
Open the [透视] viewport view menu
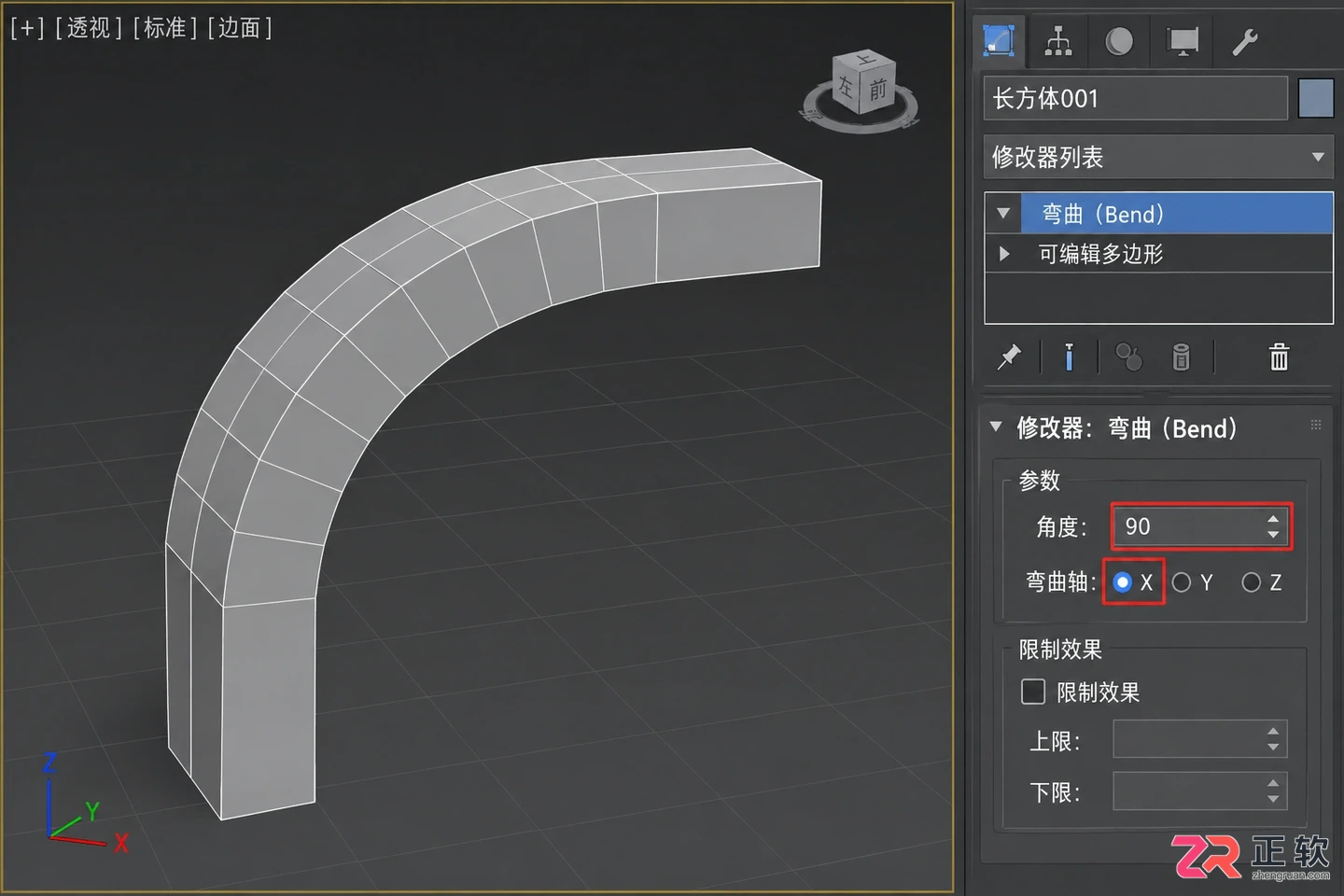tap(89, 28)
